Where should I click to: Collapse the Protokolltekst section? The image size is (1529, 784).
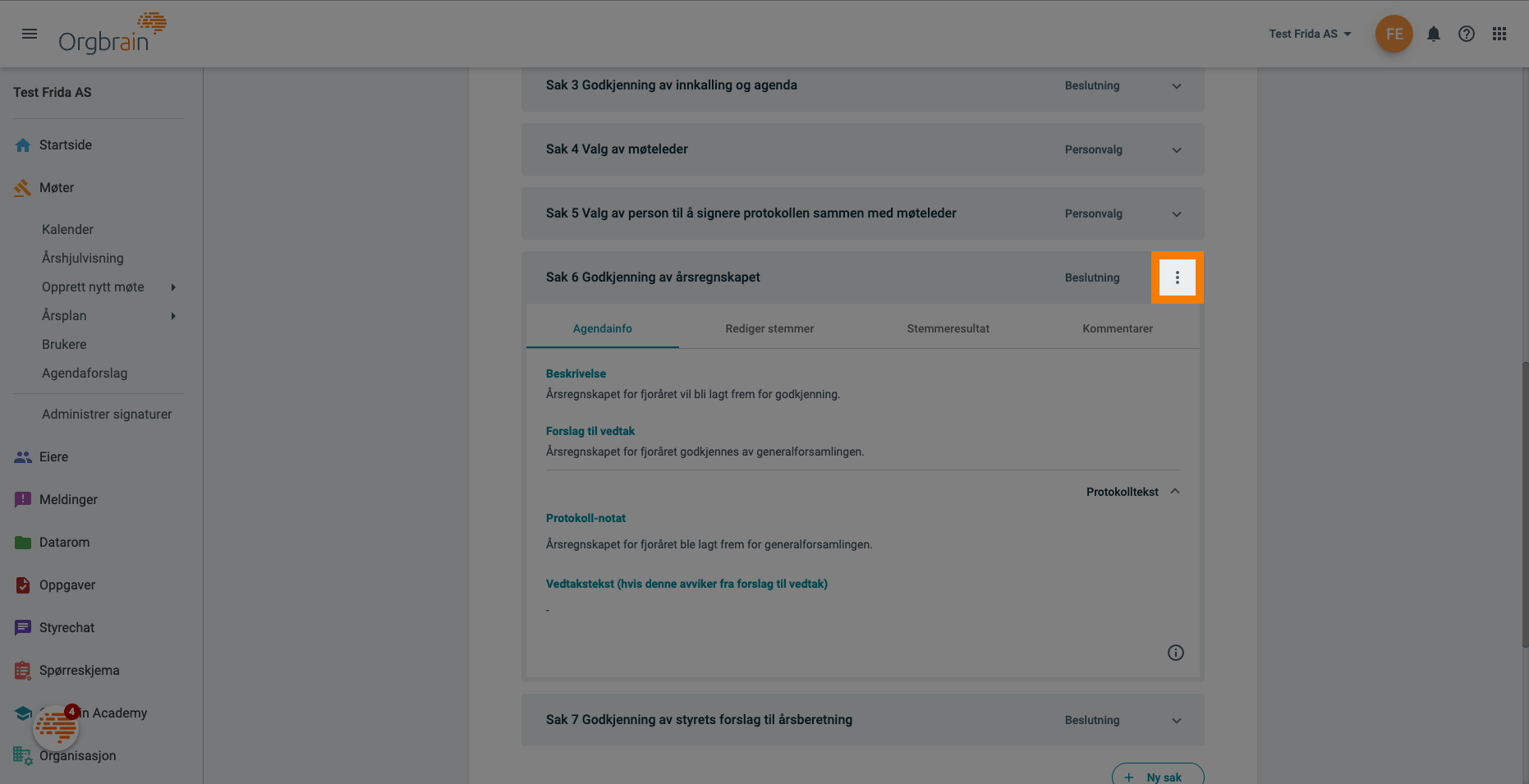click(1133, 492)
